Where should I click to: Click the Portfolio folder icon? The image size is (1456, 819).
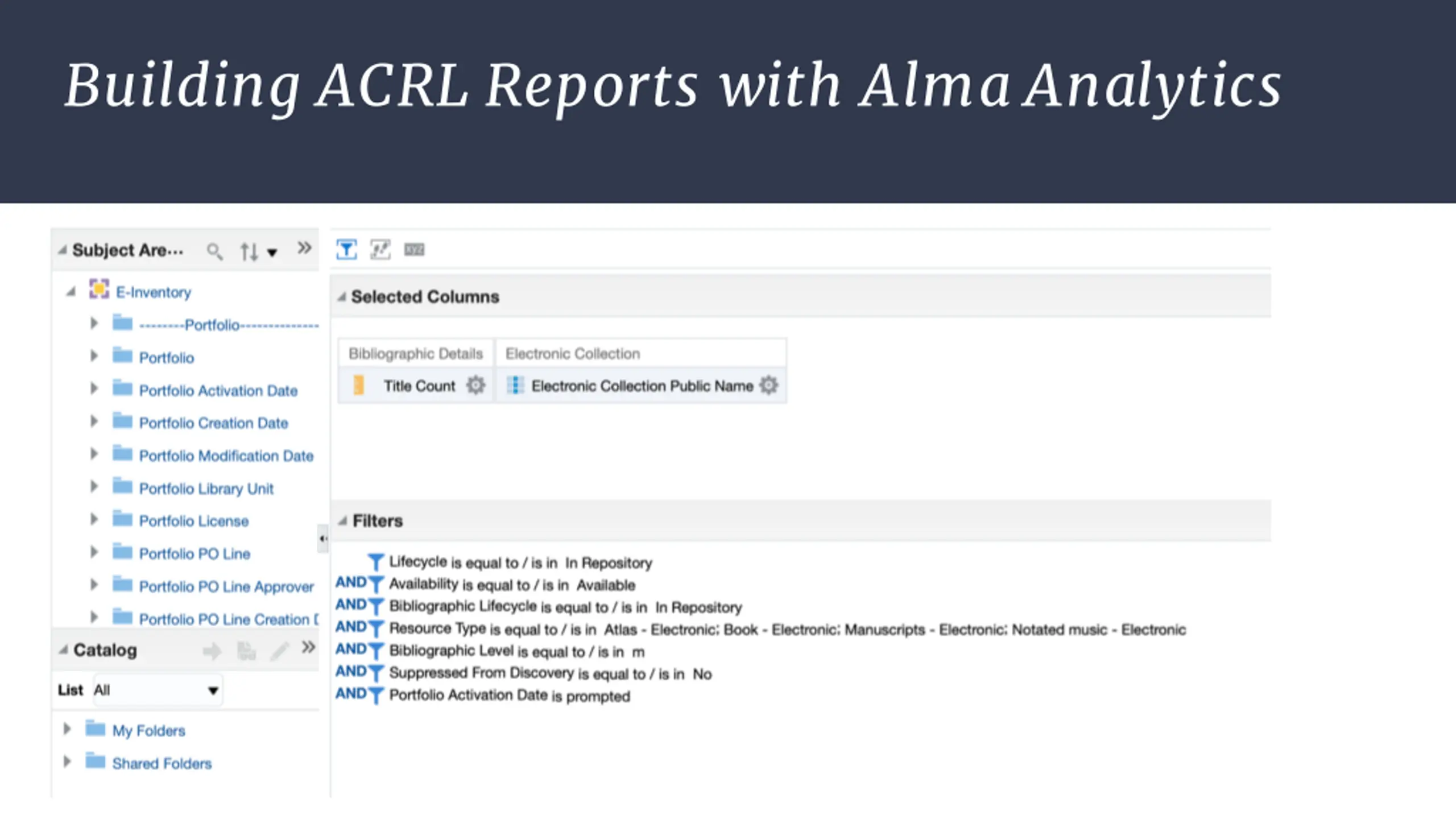122,355
